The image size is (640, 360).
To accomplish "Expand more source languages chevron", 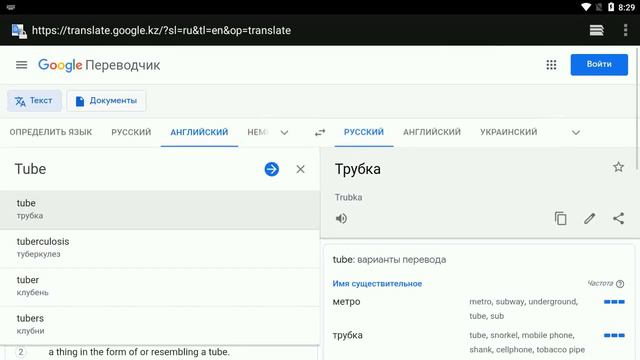I will (x=284, y=133).
